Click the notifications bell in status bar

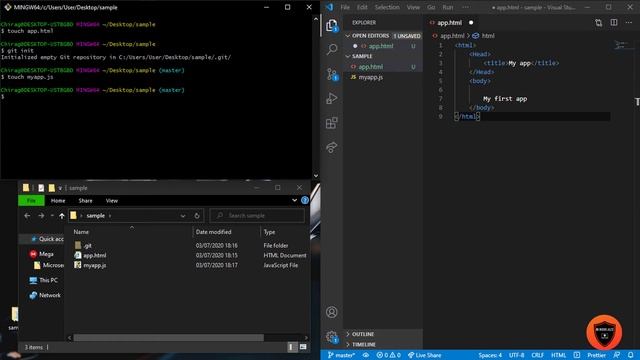(x=631, y=355)
